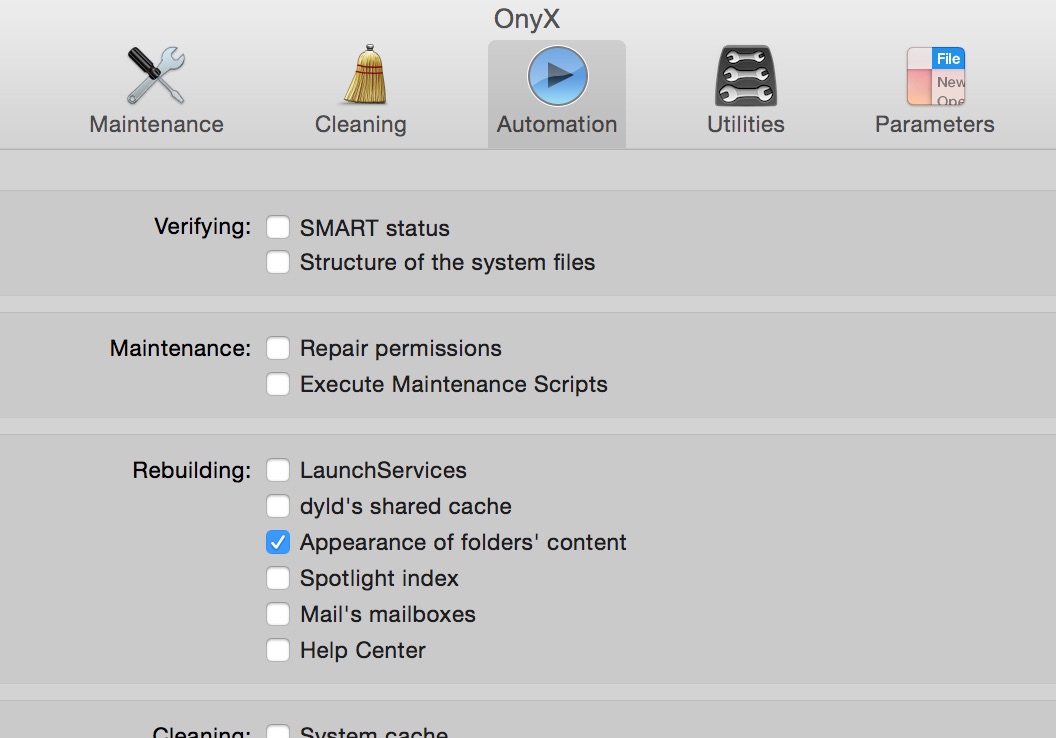Viewport: 1056px width, 738px height.
Task: Enable the Repair permissions checkbox
Action: point(278,349)
